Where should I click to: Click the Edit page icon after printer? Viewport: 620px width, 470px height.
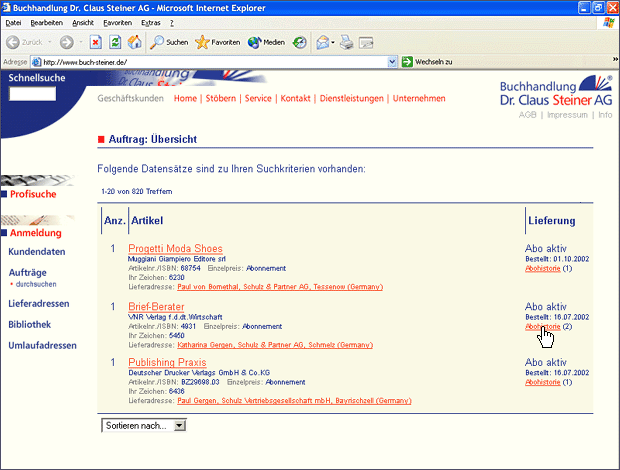[x=366, y=42]
